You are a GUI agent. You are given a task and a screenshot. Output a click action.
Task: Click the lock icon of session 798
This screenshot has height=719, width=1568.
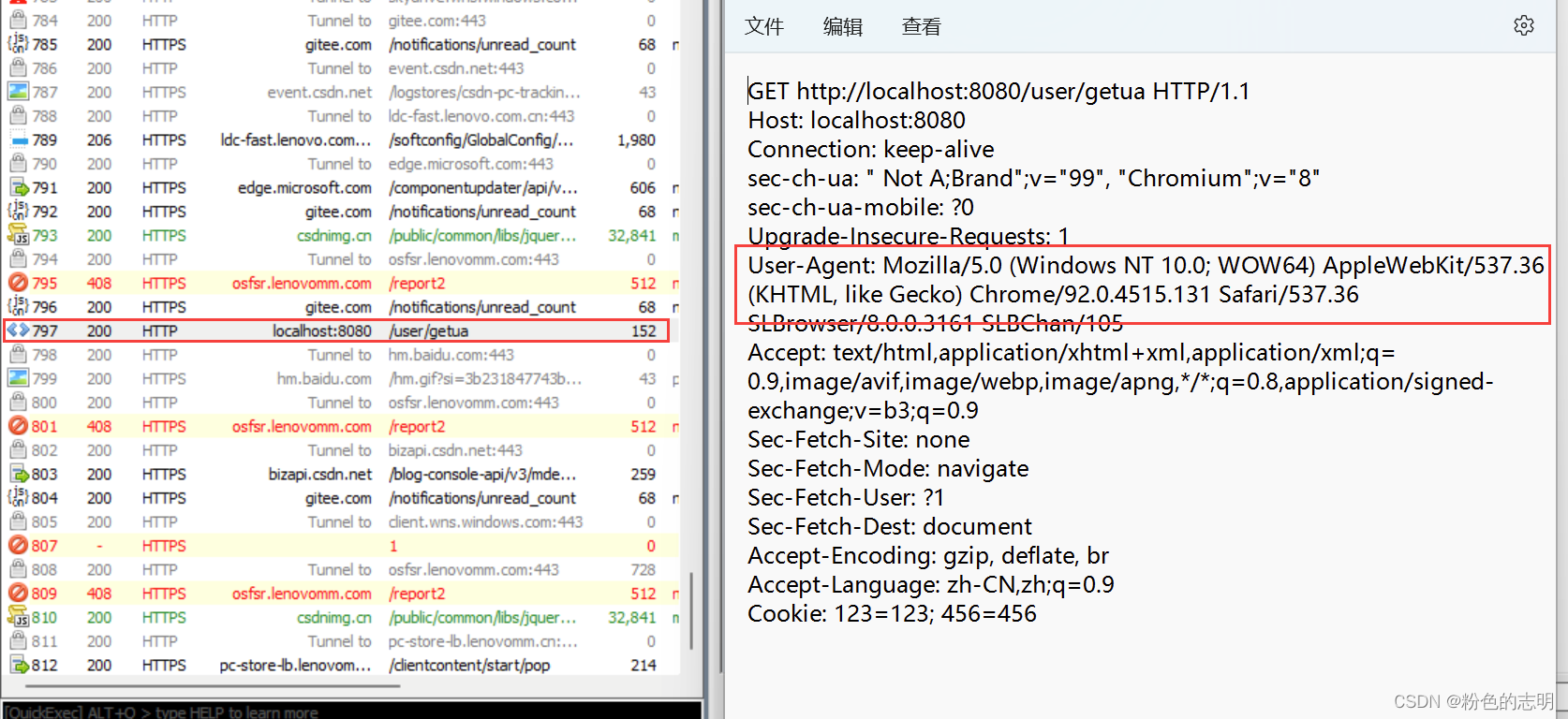[18, 355]
